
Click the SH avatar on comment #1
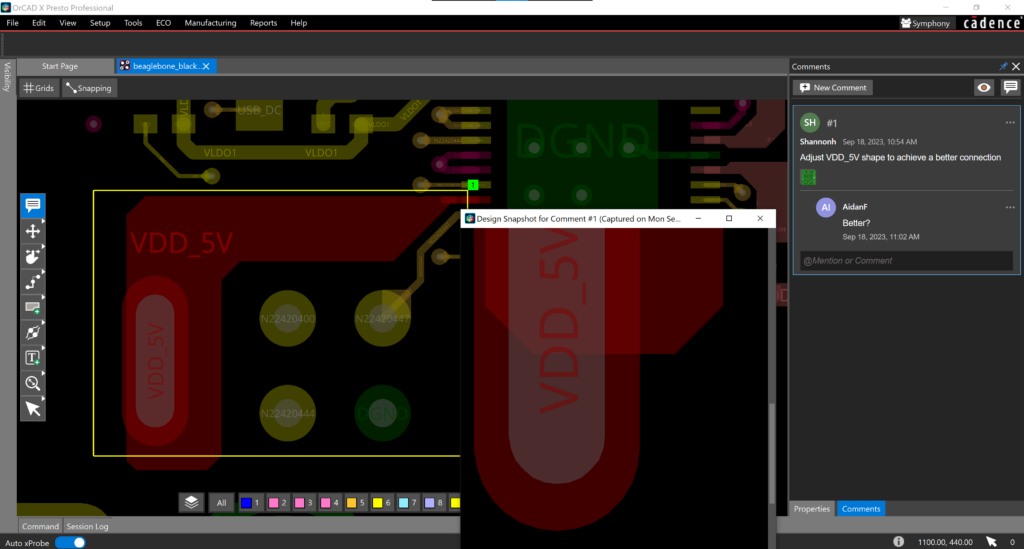pyautogui.click(x=810, y=122)
